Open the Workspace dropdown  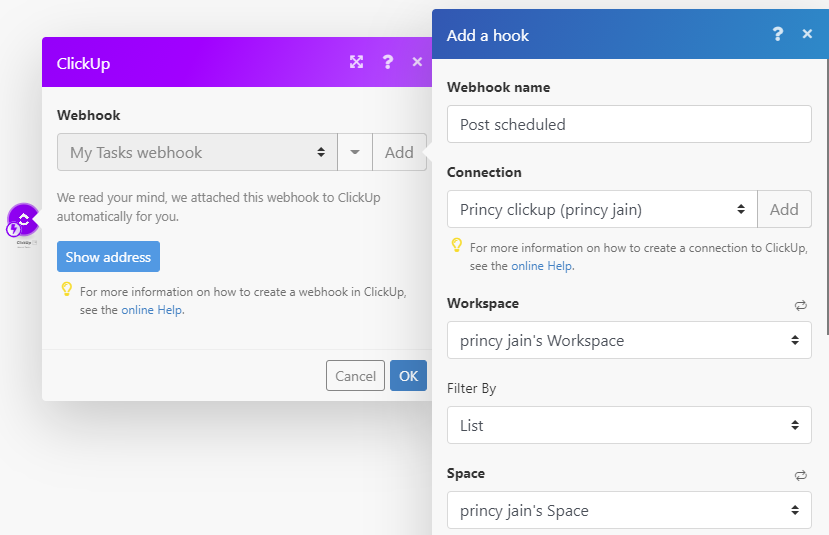[629, 340]
